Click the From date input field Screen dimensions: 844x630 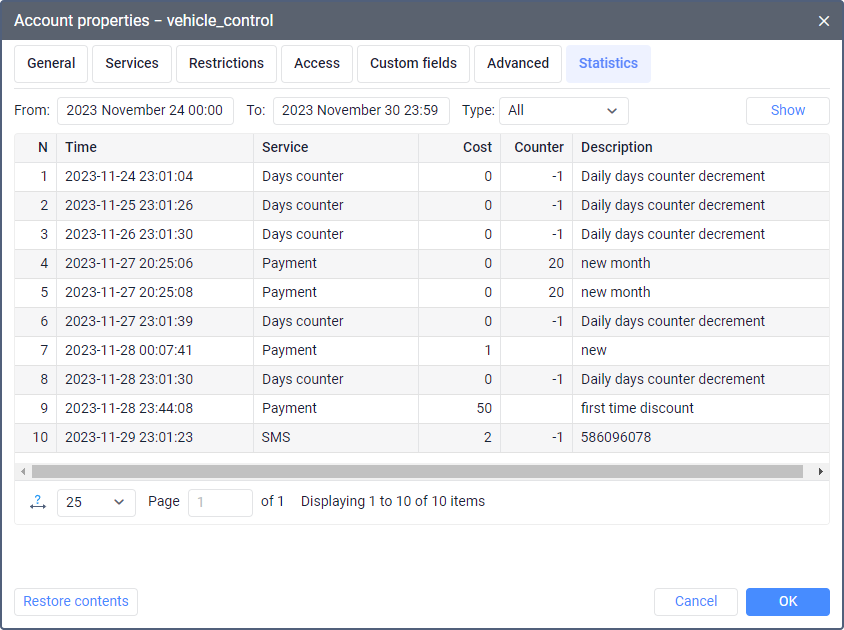[x=145, y=111]
